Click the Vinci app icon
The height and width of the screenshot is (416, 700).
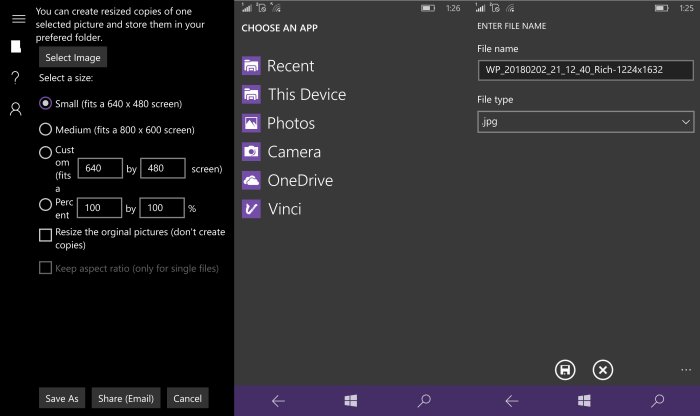pos(251,209)
